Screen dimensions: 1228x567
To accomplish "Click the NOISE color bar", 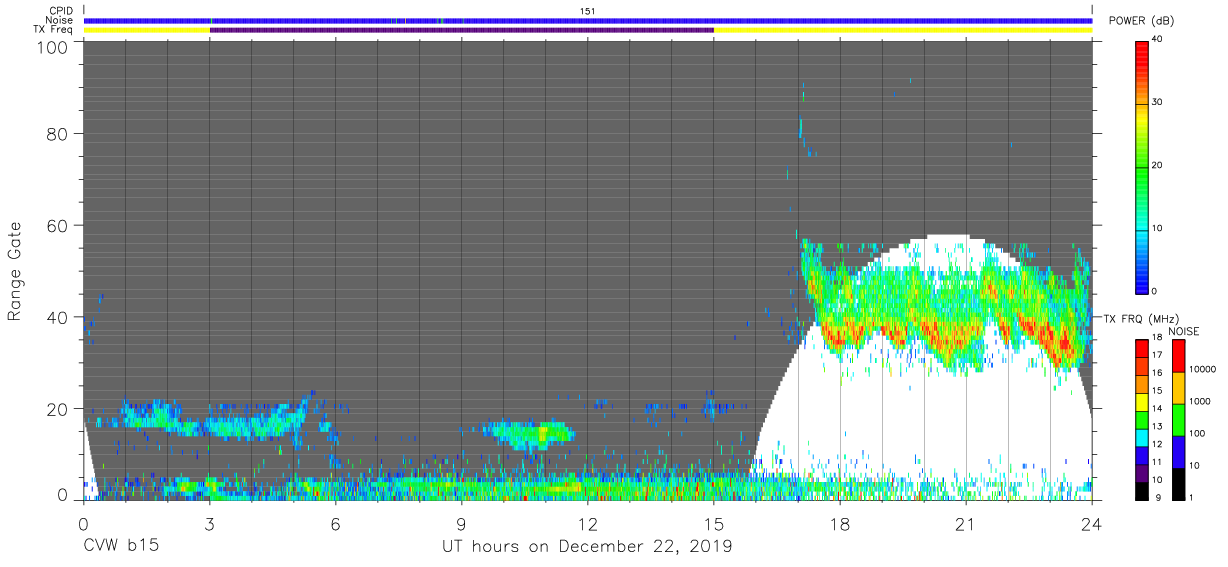I will 1177,418.
